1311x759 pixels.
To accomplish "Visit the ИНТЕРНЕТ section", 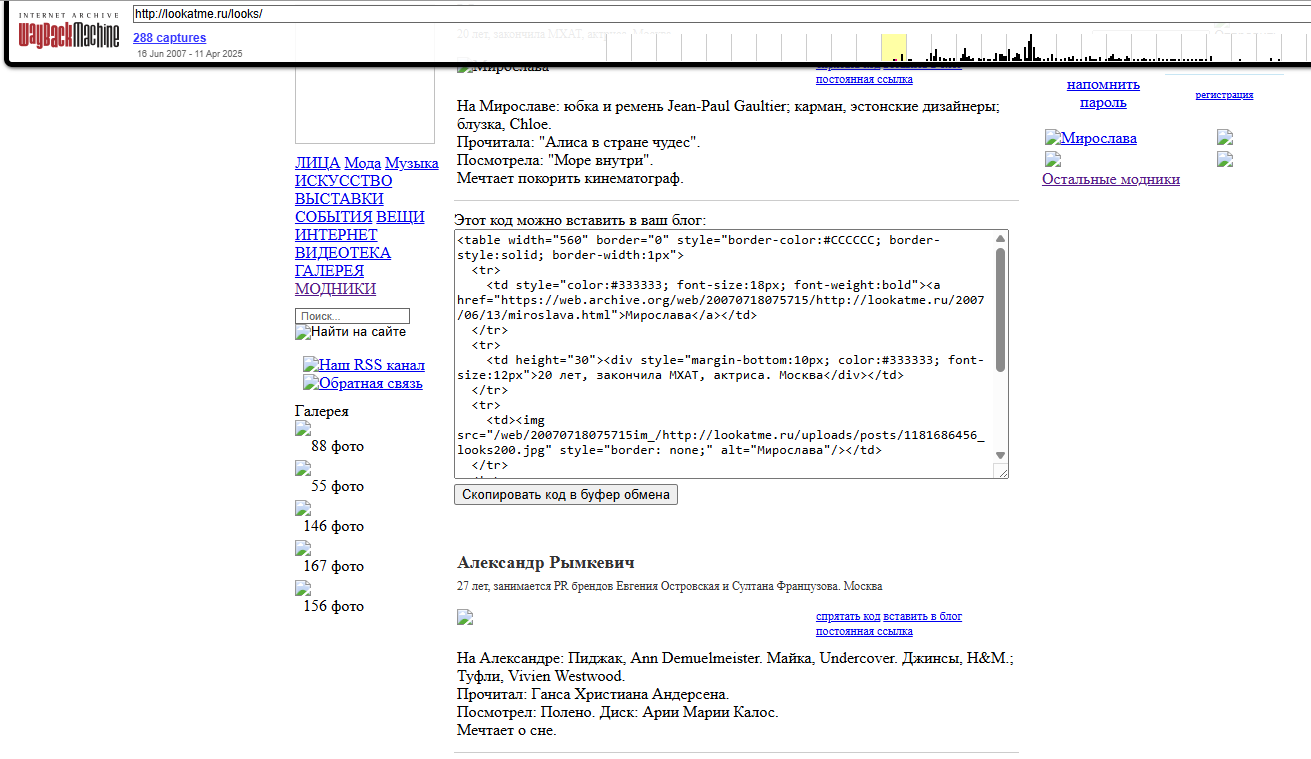I will pyautogui.click(x=336, y=235).
